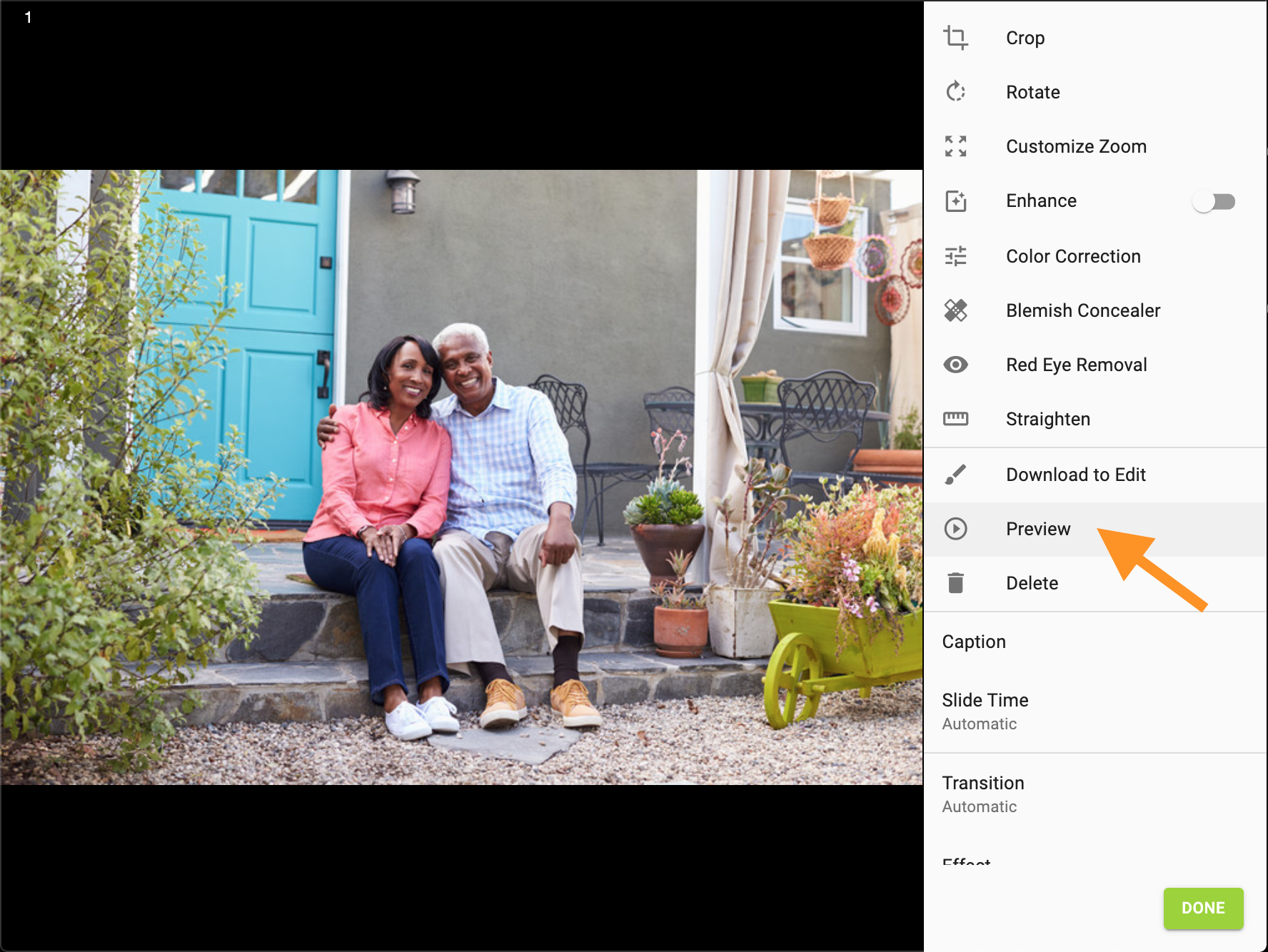Choose Preview from the menu
The image size is (1268, 952).
[1037, 529]
